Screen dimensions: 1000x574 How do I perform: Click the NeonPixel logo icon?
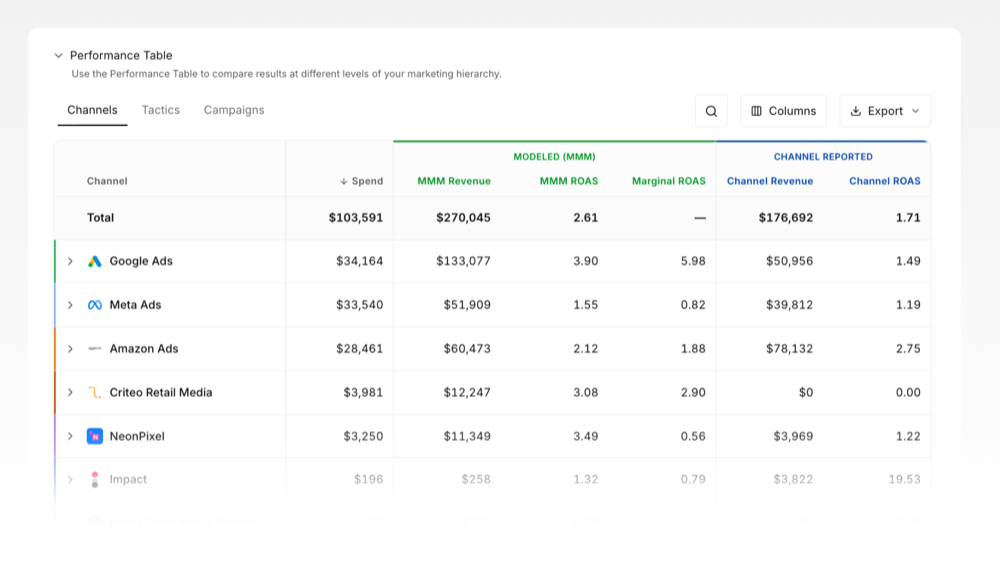click(94, 436)
